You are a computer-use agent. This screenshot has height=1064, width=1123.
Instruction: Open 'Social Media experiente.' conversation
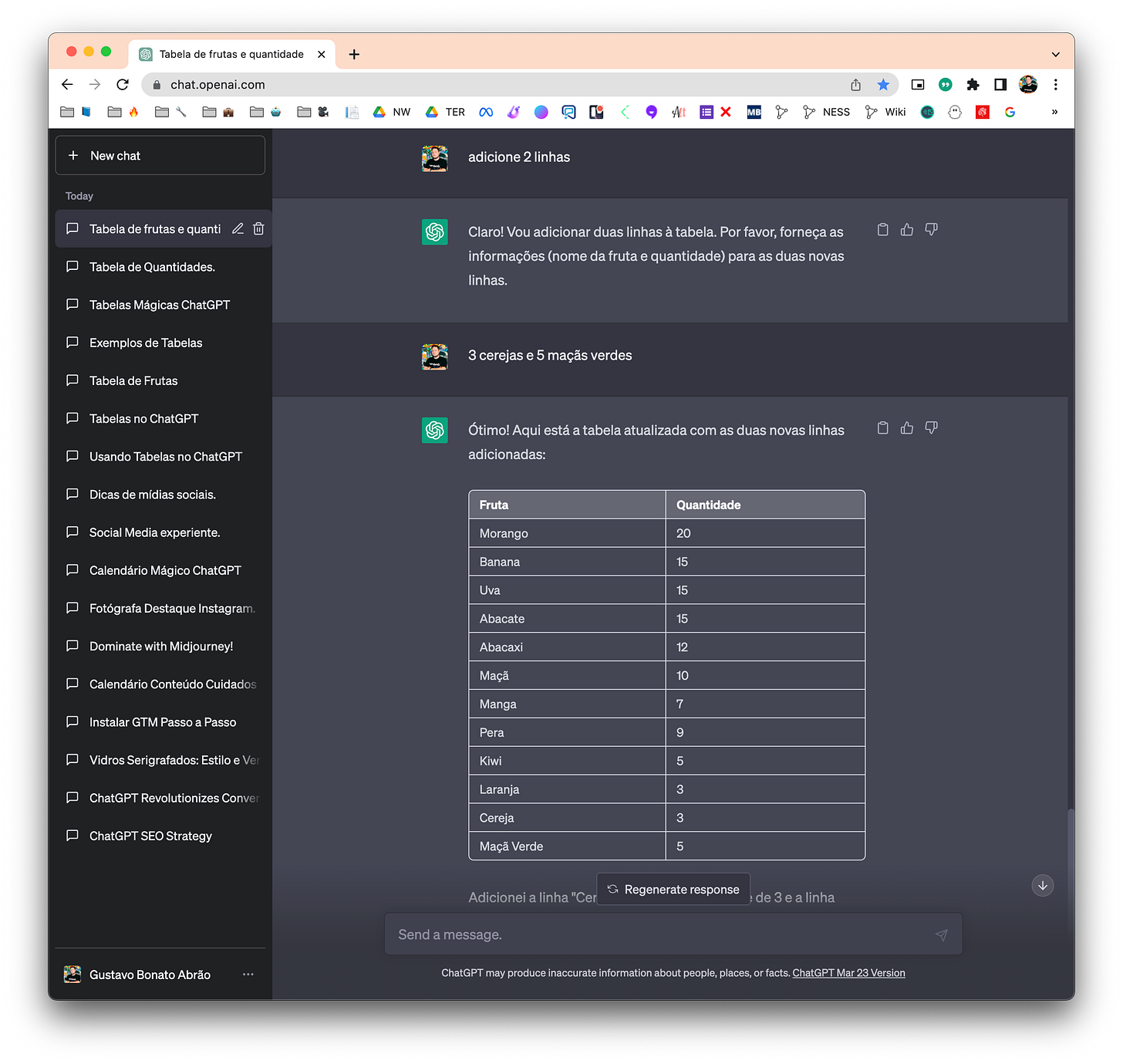click(164, 532)
